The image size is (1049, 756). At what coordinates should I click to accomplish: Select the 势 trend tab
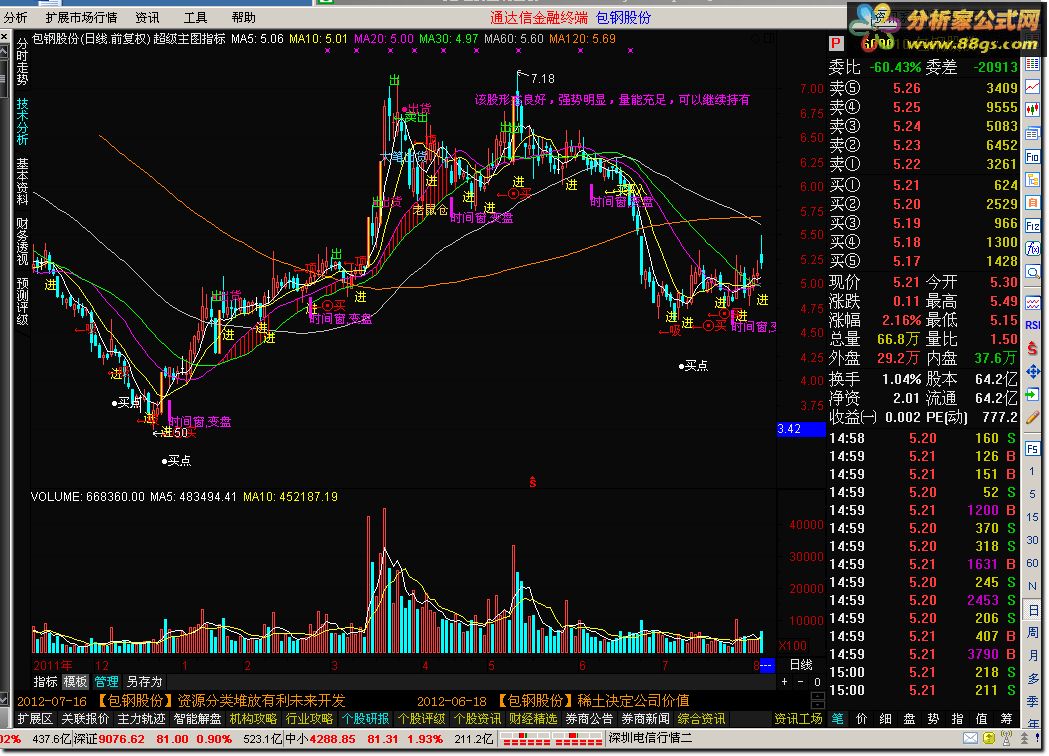pyautogui.click(x=933, y=719)
